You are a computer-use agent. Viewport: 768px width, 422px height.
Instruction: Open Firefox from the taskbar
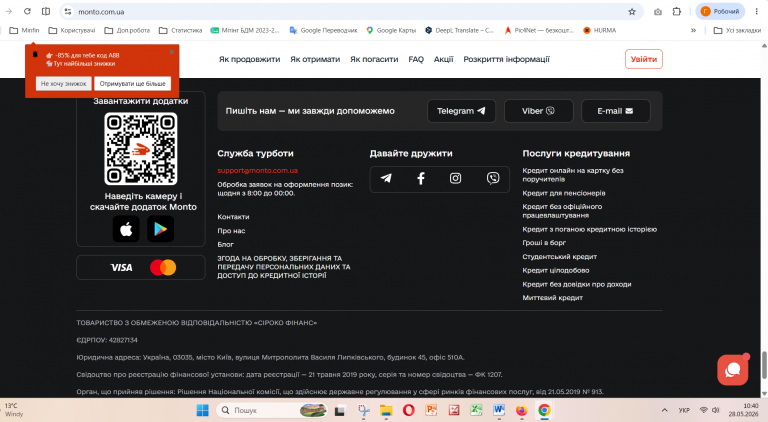pos(521,410)
